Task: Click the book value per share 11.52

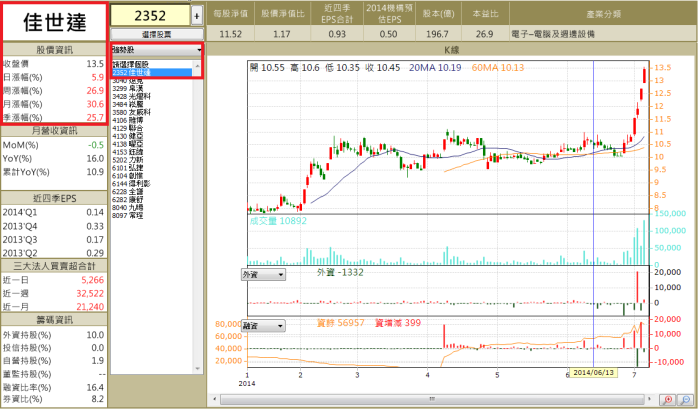Action: tap(230, 34)
